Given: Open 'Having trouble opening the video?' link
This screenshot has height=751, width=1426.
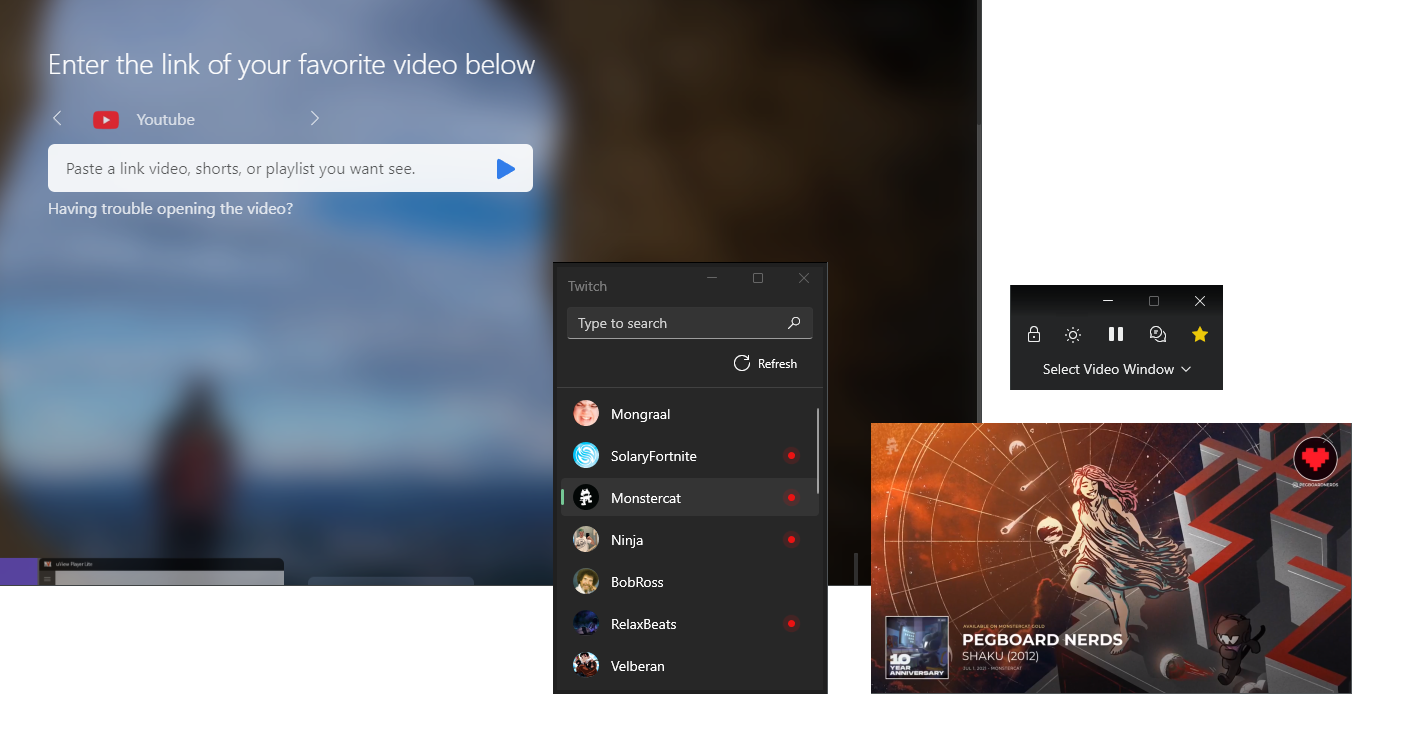Looking at the screenshot, I should (170, 209).
